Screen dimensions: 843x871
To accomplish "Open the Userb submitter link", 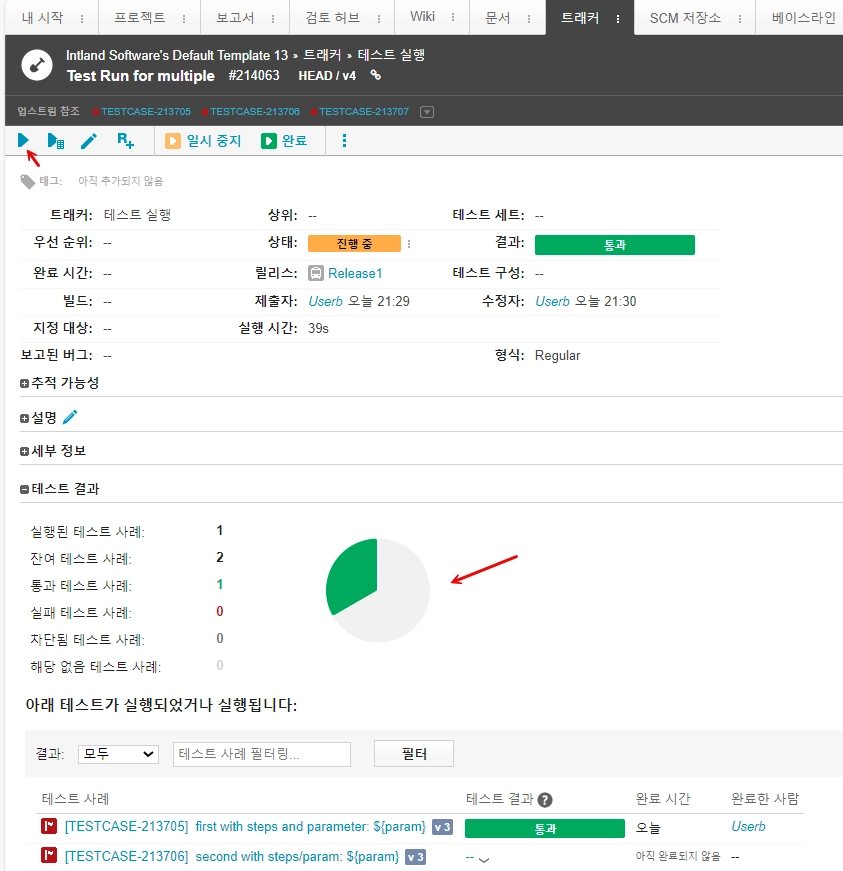I will pos(325,301).
